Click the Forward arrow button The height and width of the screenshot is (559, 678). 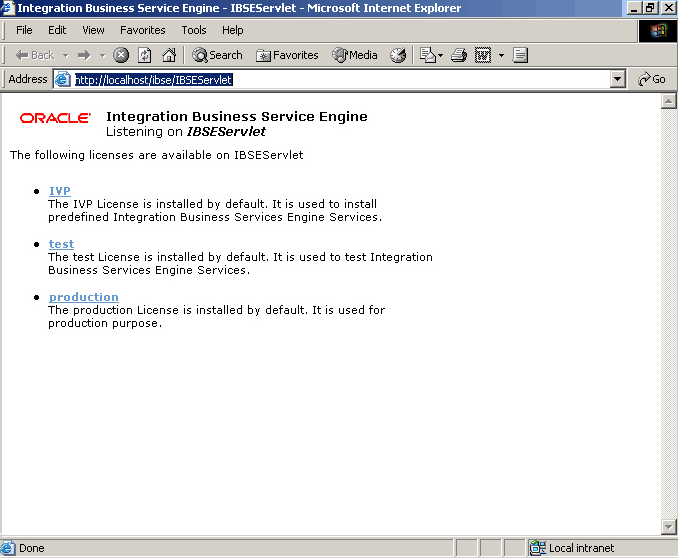(84, 55)
